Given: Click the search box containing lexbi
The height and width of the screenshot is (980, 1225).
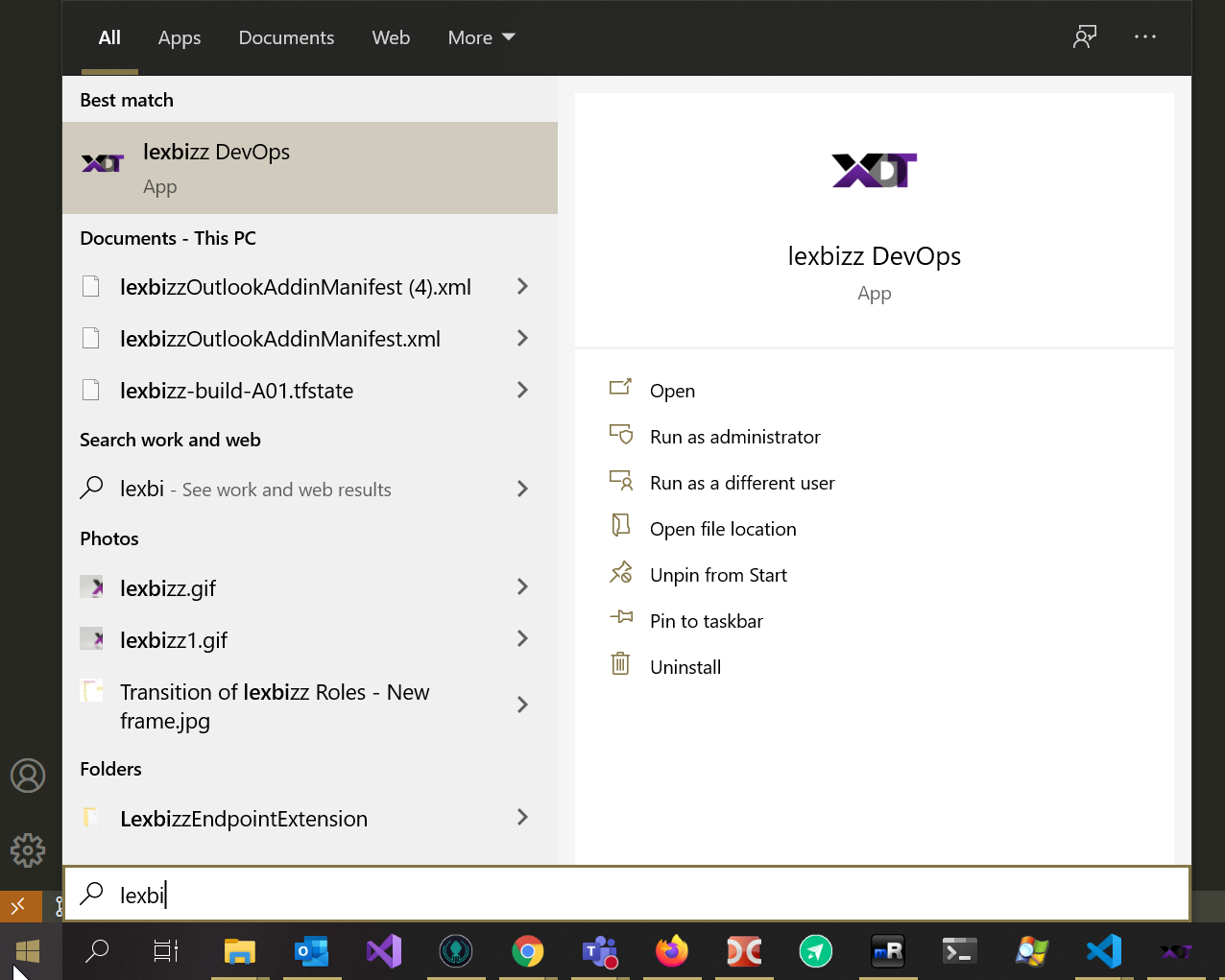Looking at the screenshot, I should [x=627, y=895].
